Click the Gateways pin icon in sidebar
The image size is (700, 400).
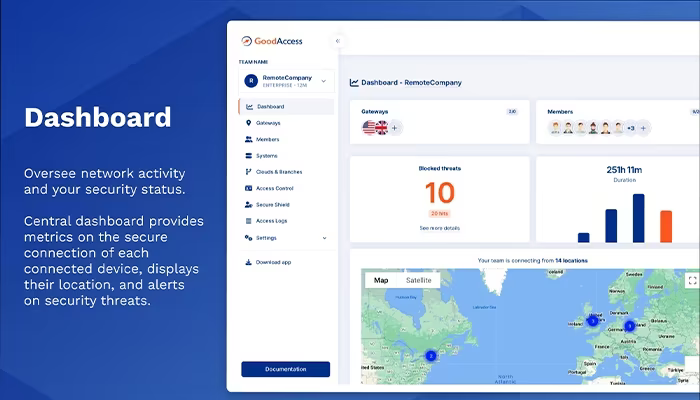(248, 123)
